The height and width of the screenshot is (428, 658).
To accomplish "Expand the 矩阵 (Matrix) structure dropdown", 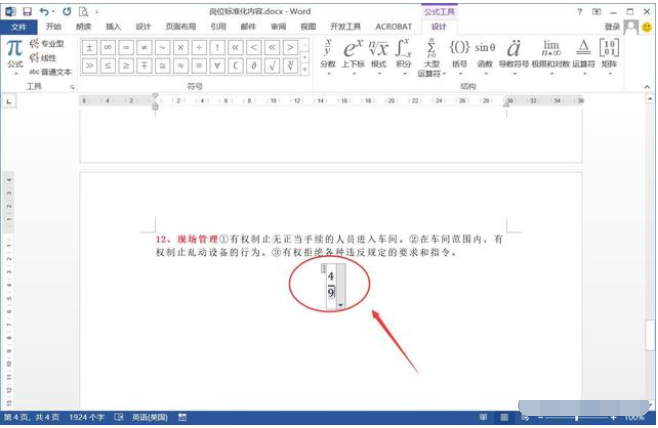I will pos(608,54).
